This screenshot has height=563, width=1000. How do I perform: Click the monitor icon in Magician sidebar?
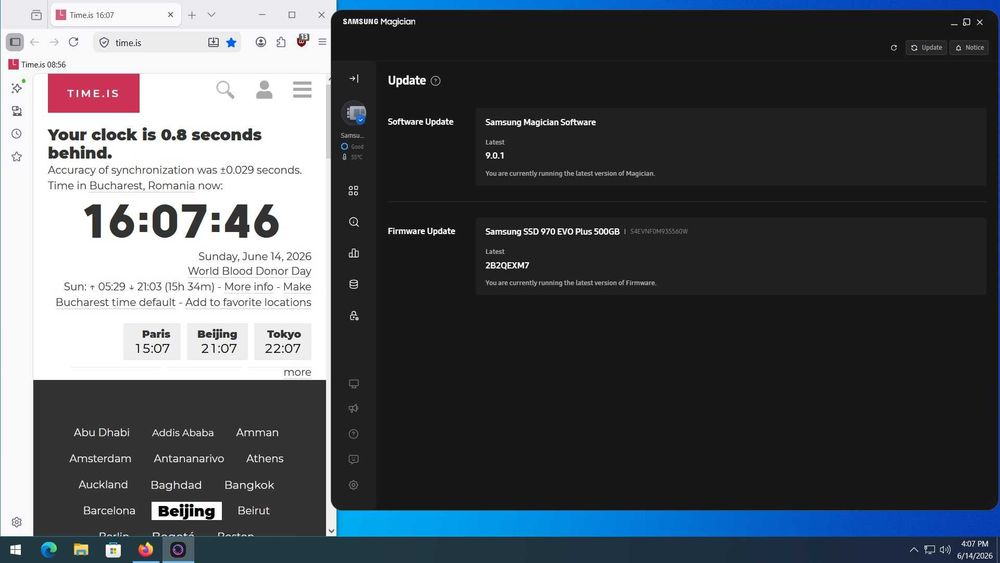(x=353, y=384)
